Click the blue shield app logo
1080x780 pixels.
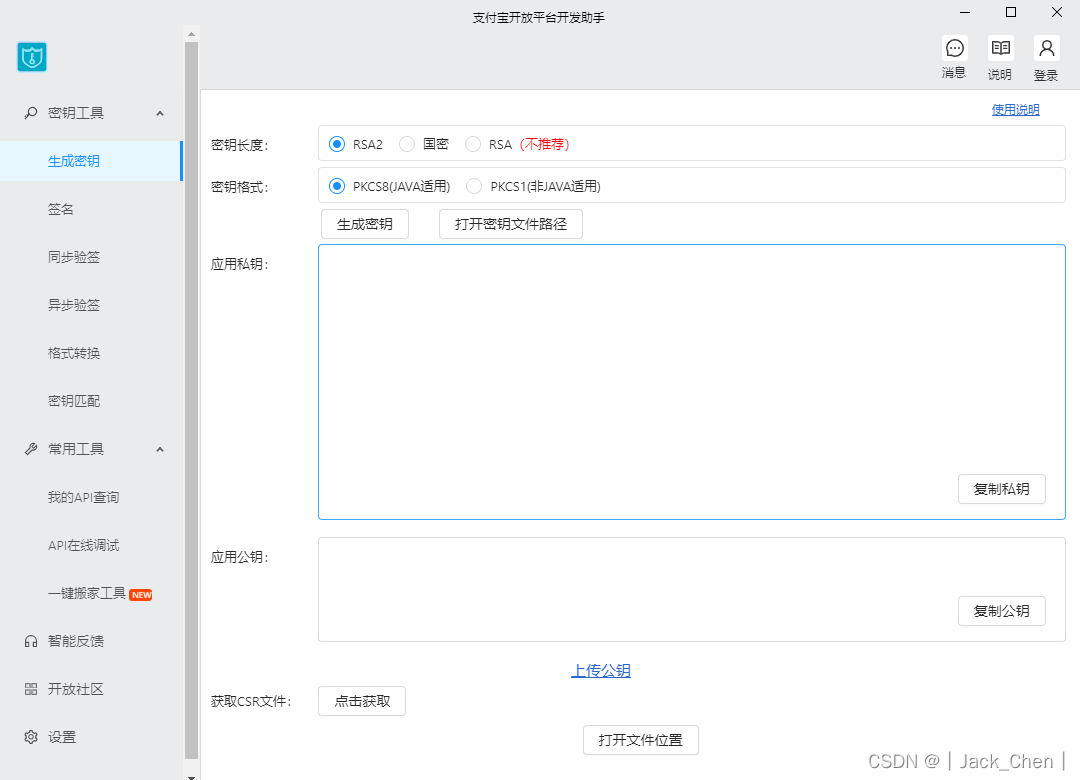32,57
